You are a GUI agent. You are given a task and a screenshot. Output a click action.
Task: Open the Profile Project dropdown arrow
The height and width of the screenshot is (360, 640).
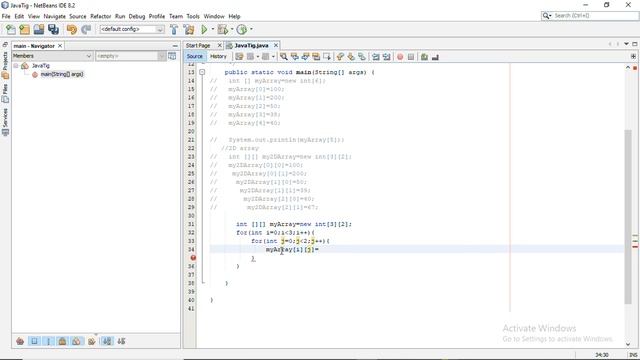click(251, 29)
